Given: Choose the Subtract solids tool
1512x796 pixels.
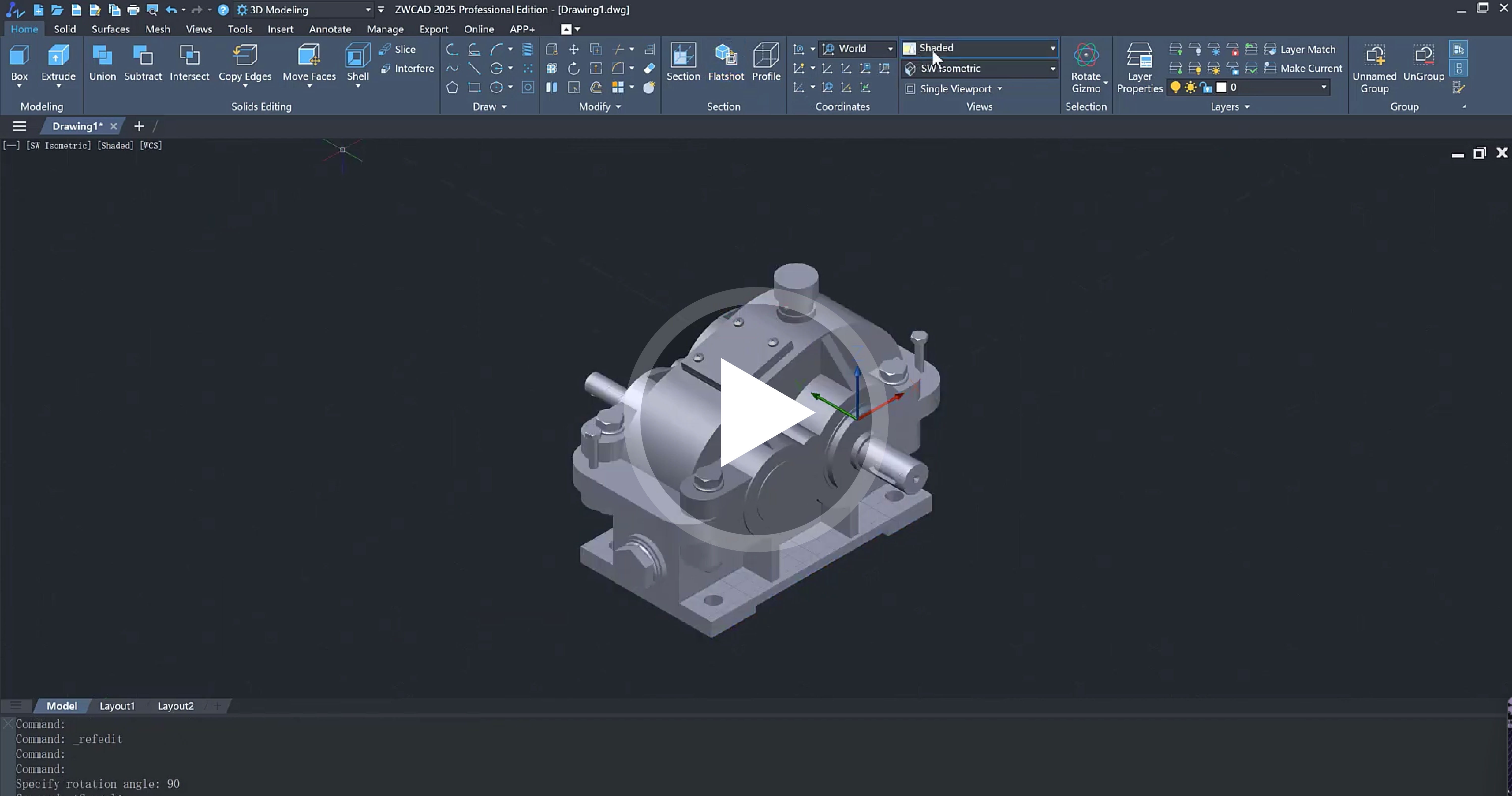Looking at the screenshot, I should pos(143,63).
